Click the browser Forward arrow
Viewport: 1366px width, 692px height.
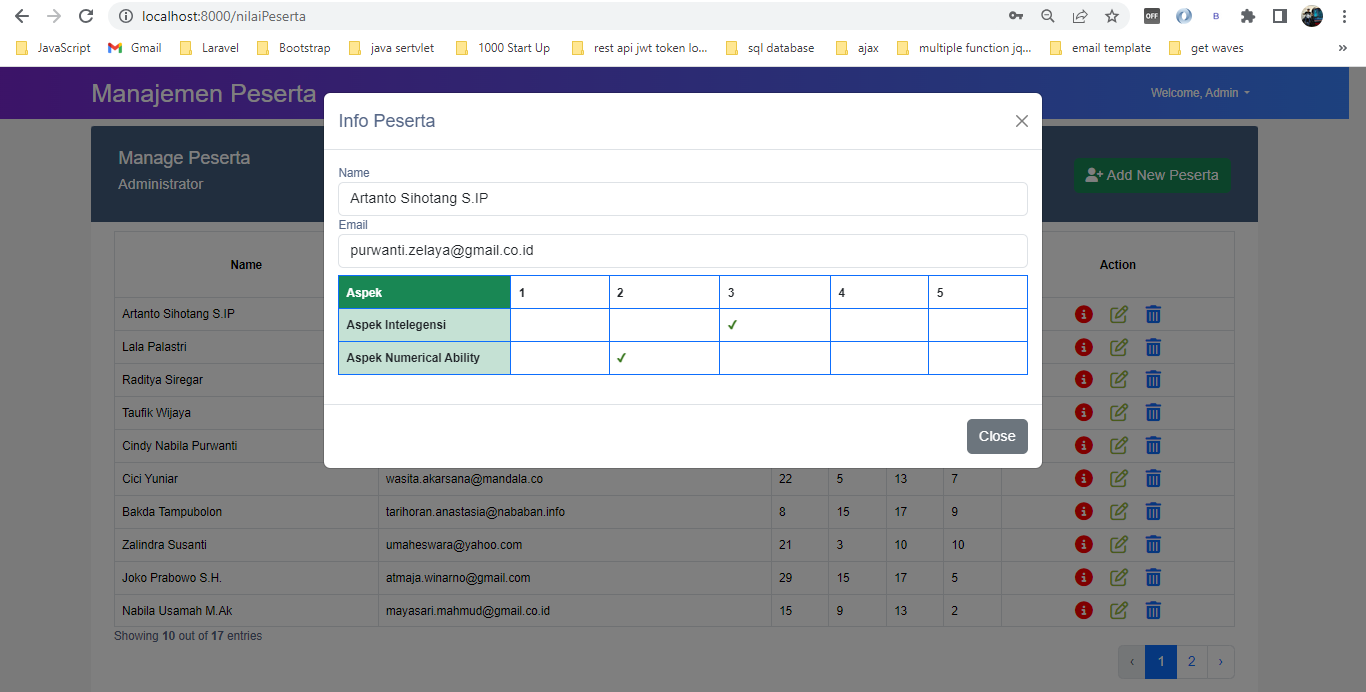point(54,16)
